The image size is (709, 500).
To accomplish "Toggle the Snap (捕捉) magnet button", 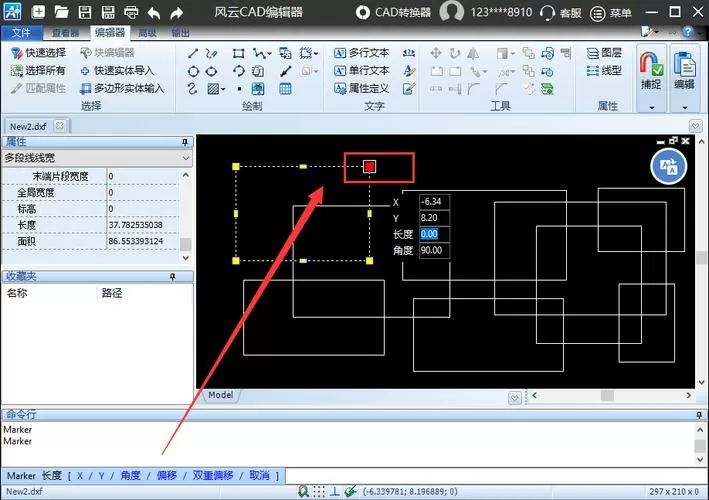I will [x=651, y=70].
